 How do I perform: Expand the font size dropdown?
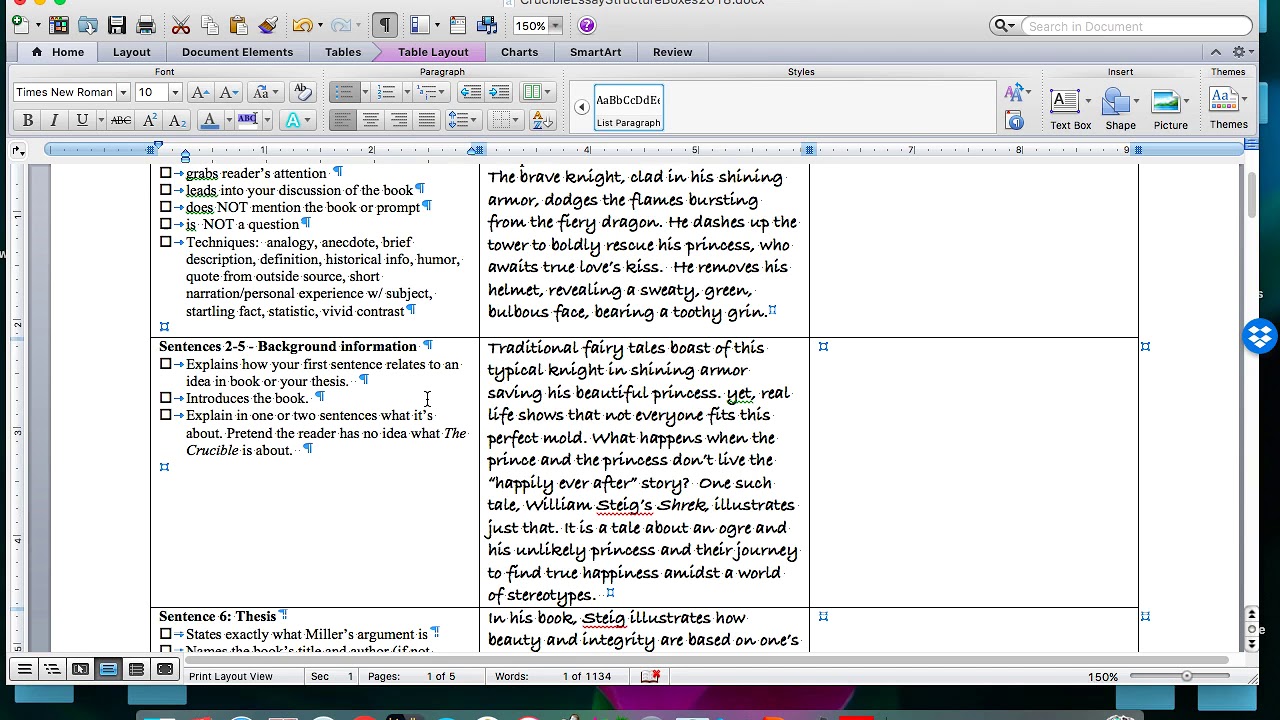174,92
